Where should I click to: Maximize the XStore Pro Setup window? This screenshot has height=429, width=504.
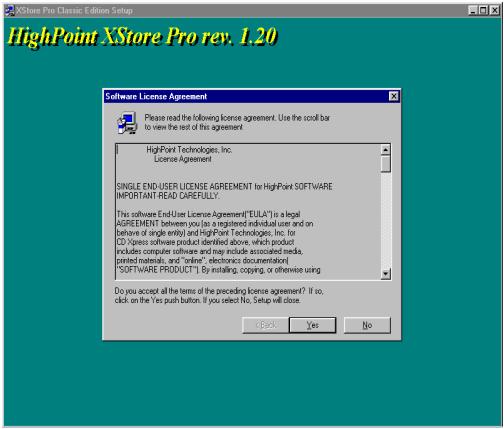[x=483, y=11]
